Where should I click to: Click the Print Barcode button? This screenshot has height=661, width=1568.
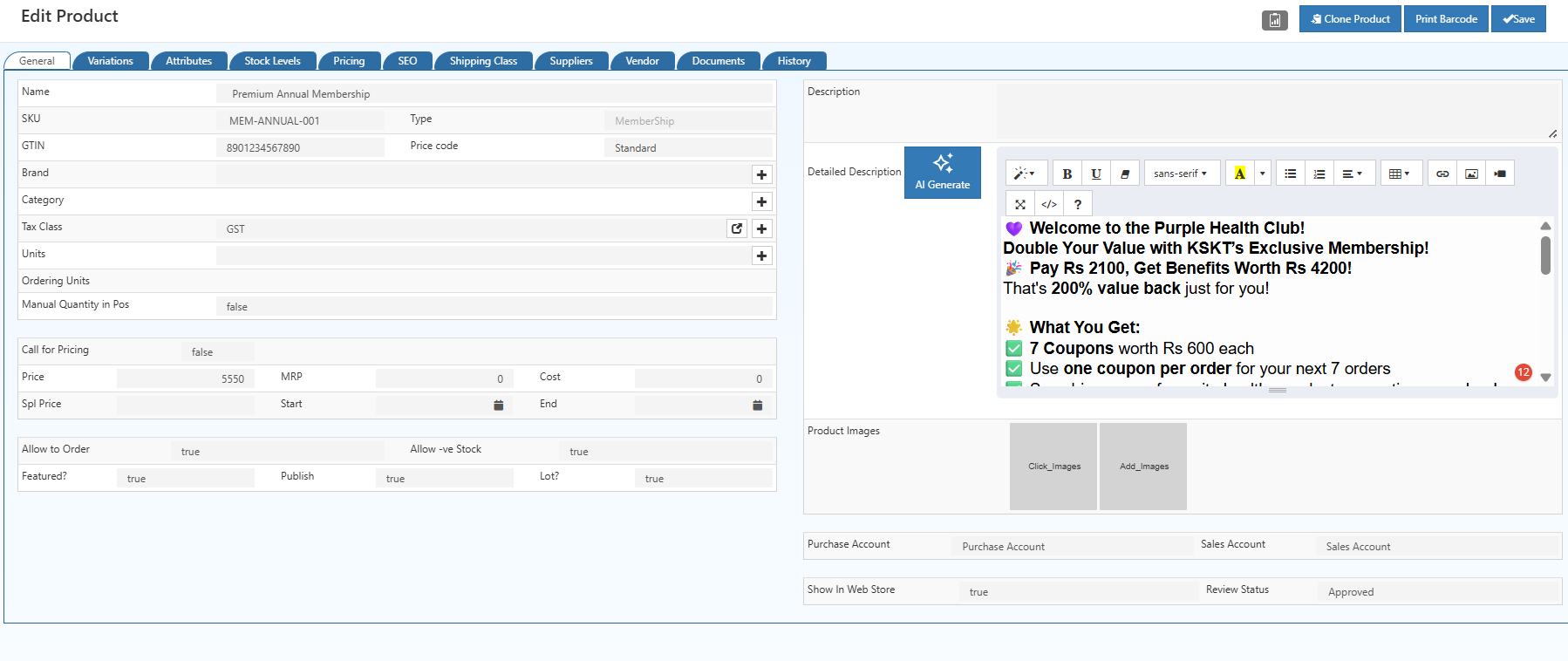(1447, 19)
